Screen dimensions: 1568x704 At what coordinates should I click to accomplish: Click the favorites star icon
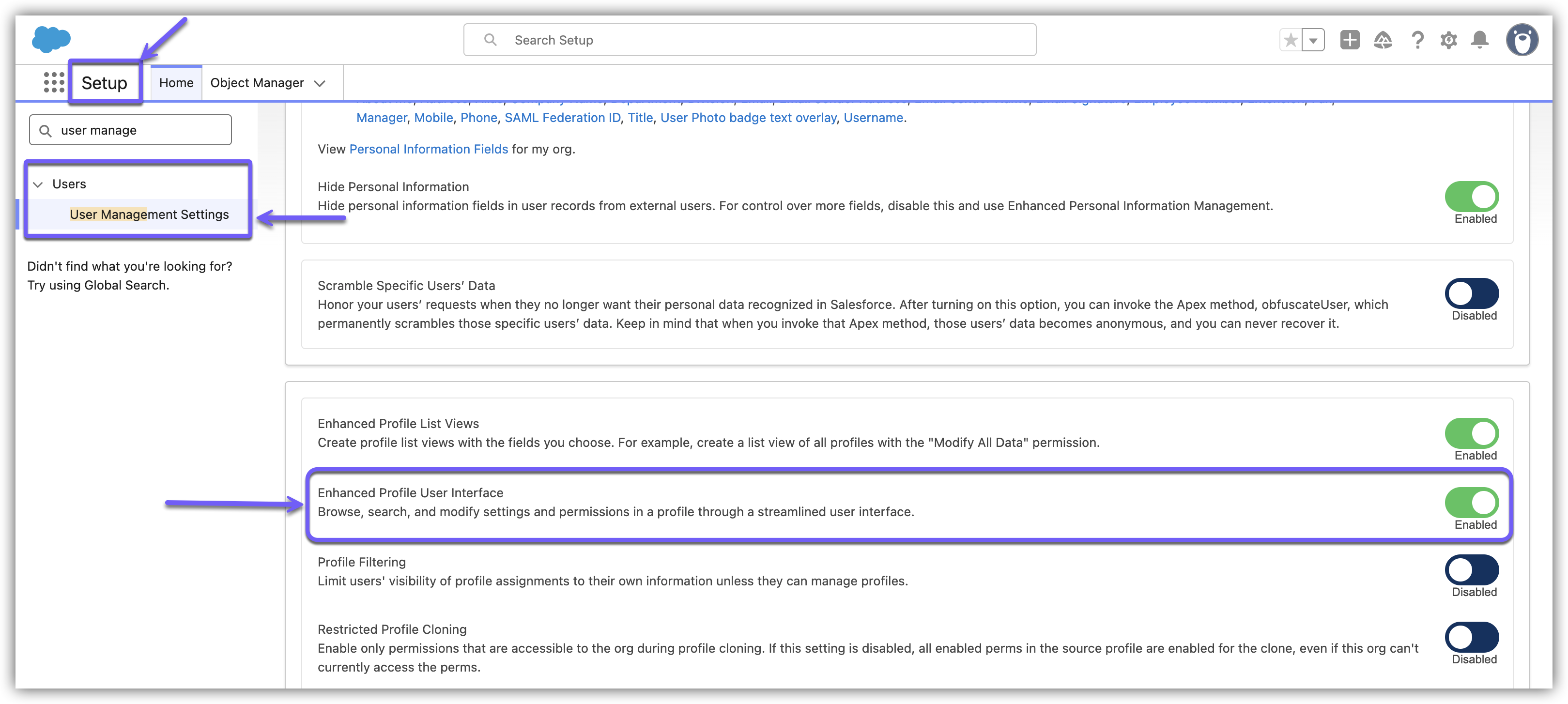[1290, 40]
